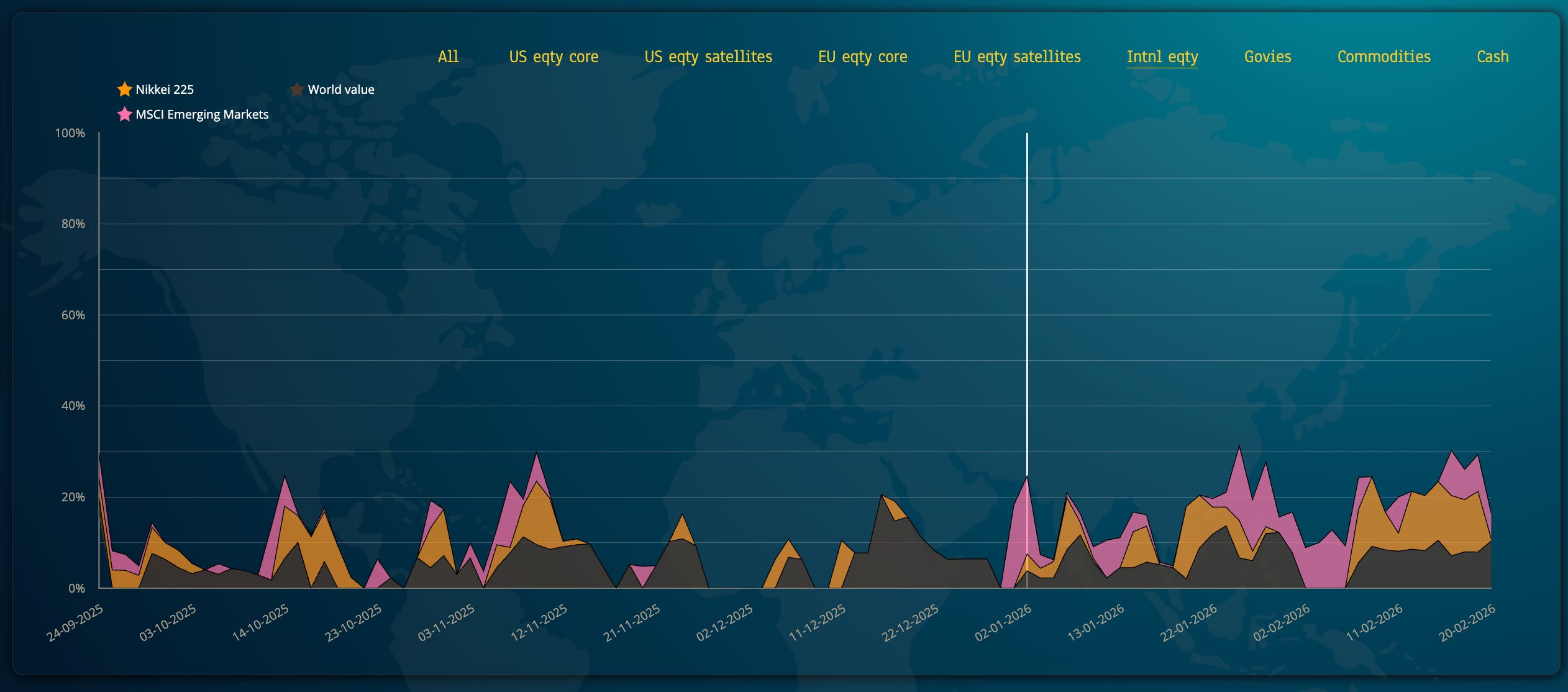Open the EU eqty satellites tab

pos(1017,57)
